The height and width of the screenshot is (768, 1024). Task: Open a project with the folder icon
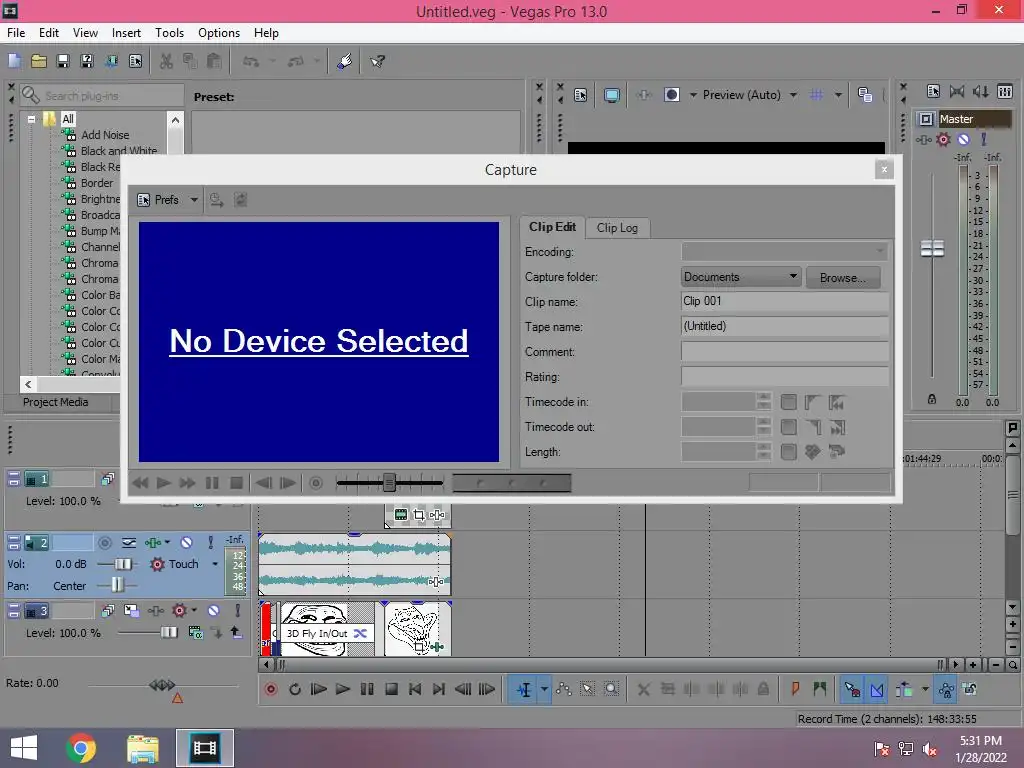[x=39, y=61]
